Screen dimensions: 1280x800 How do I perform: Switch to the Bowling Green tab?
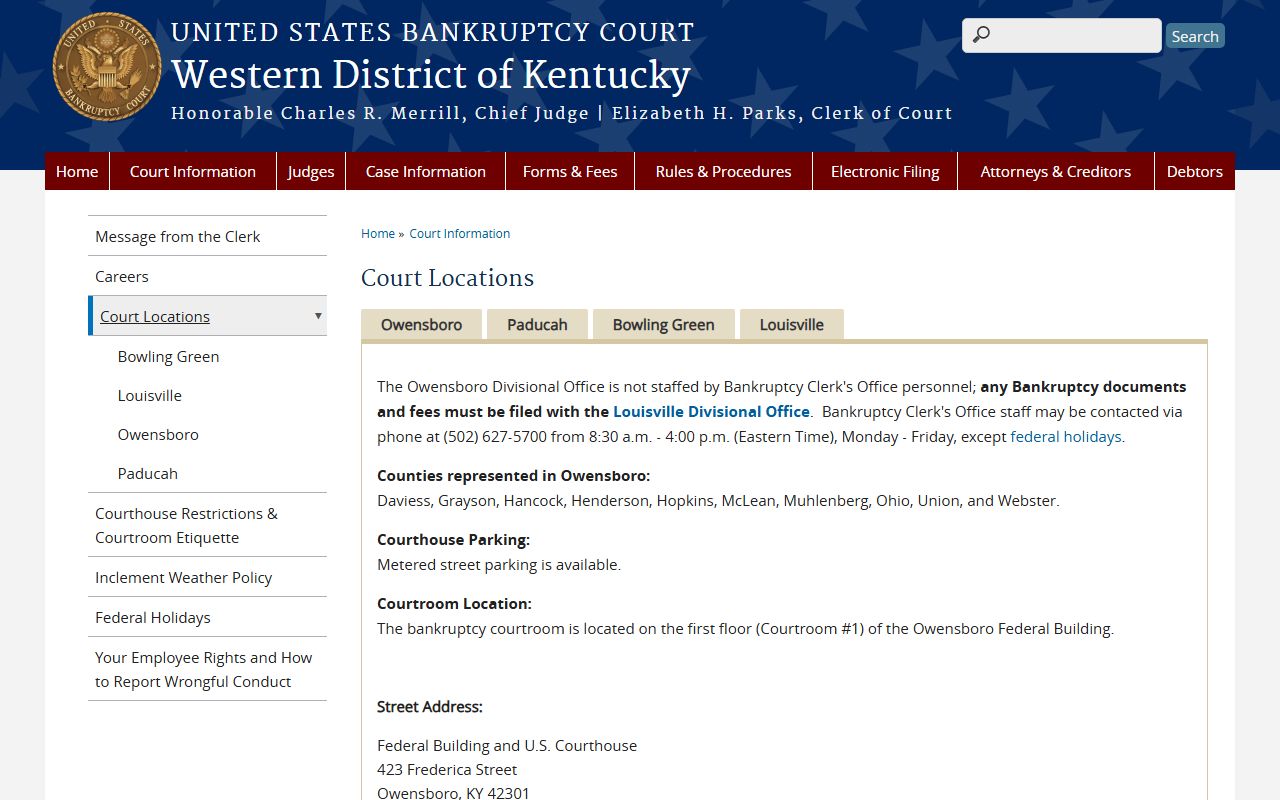coord(663,325)
